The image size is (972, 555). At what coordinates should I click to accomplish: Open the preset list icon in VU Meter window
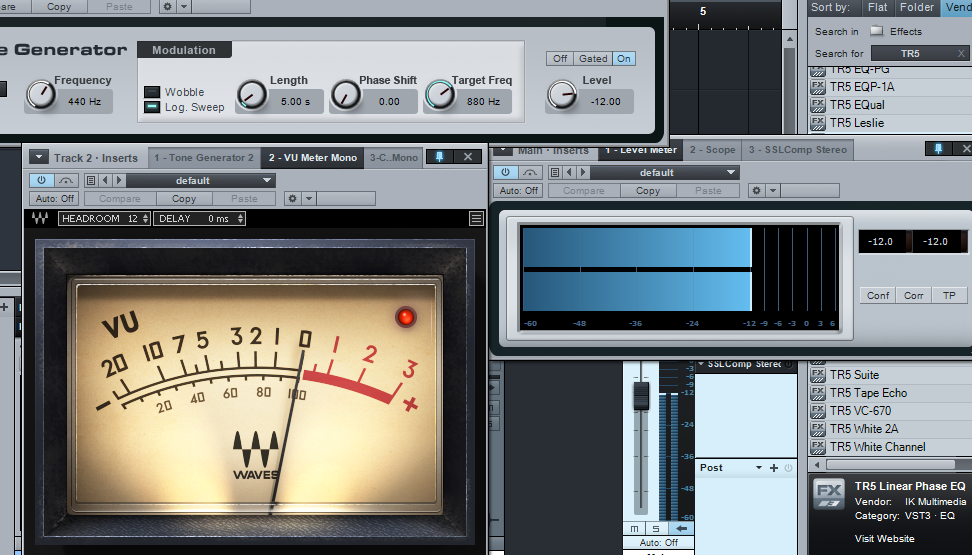(91, 181)
